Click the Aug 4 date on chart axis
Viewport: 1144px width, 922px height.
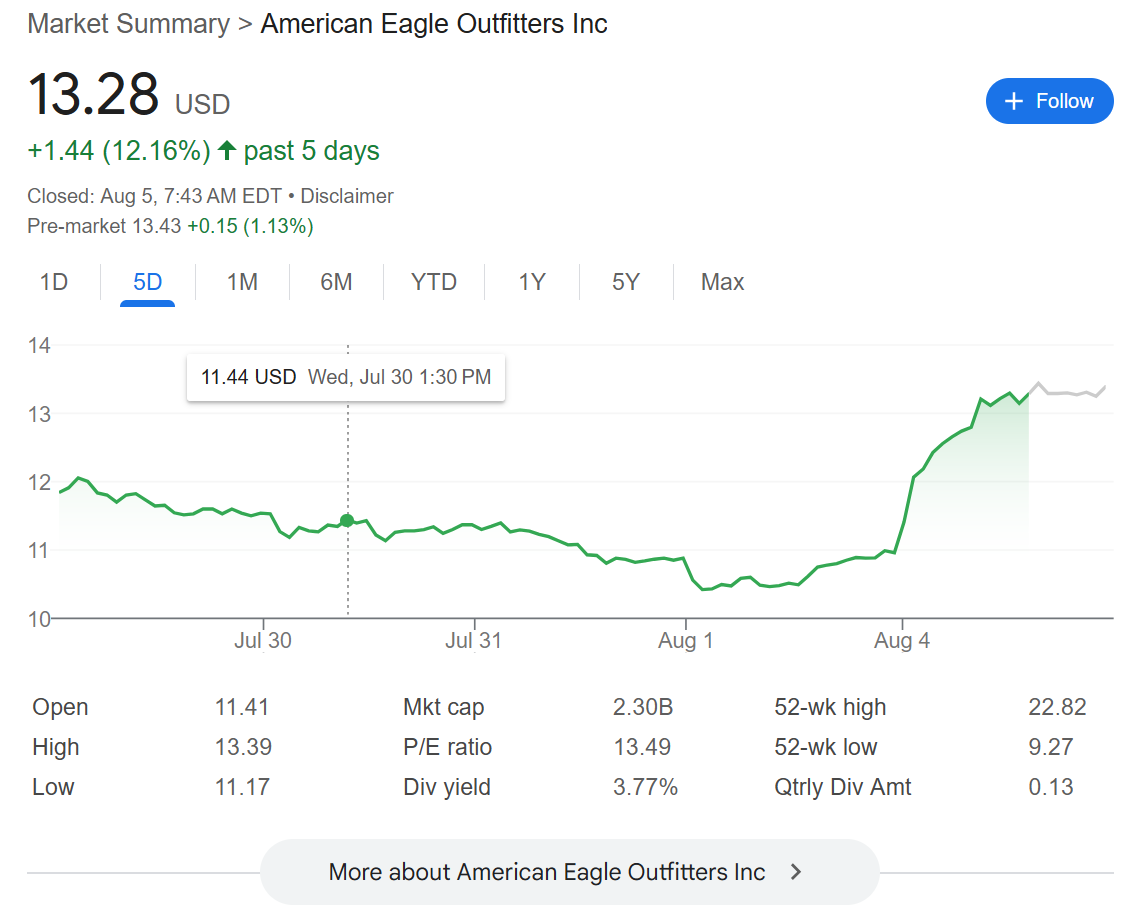click(x=902, y=640)
